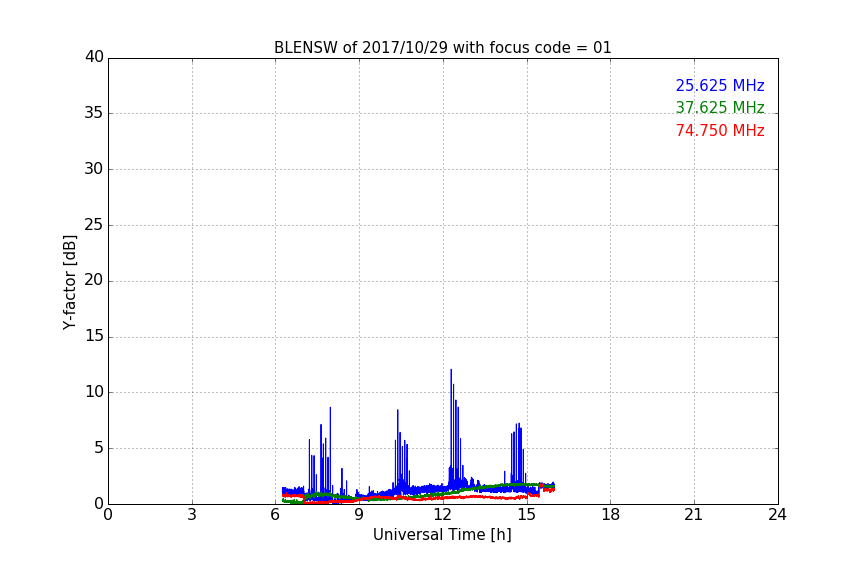
Task: Click the Y-factor [dB] axis label
Action: coord(69,282)
